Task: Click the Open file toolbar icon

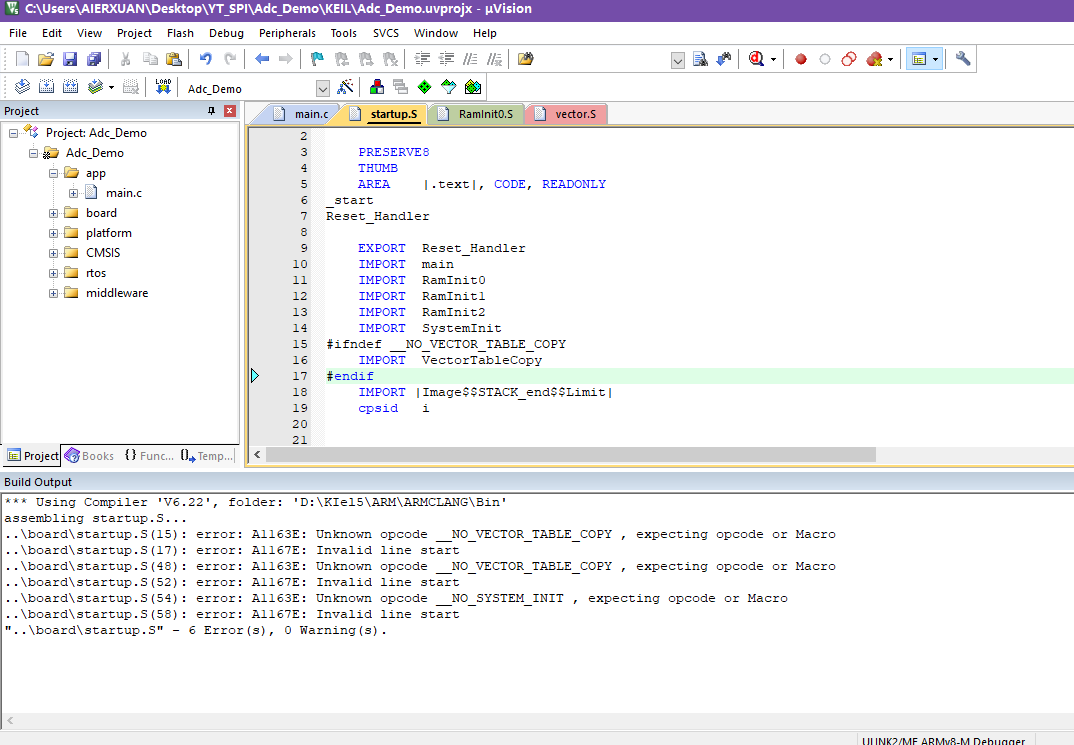Action: click(46, 59)
